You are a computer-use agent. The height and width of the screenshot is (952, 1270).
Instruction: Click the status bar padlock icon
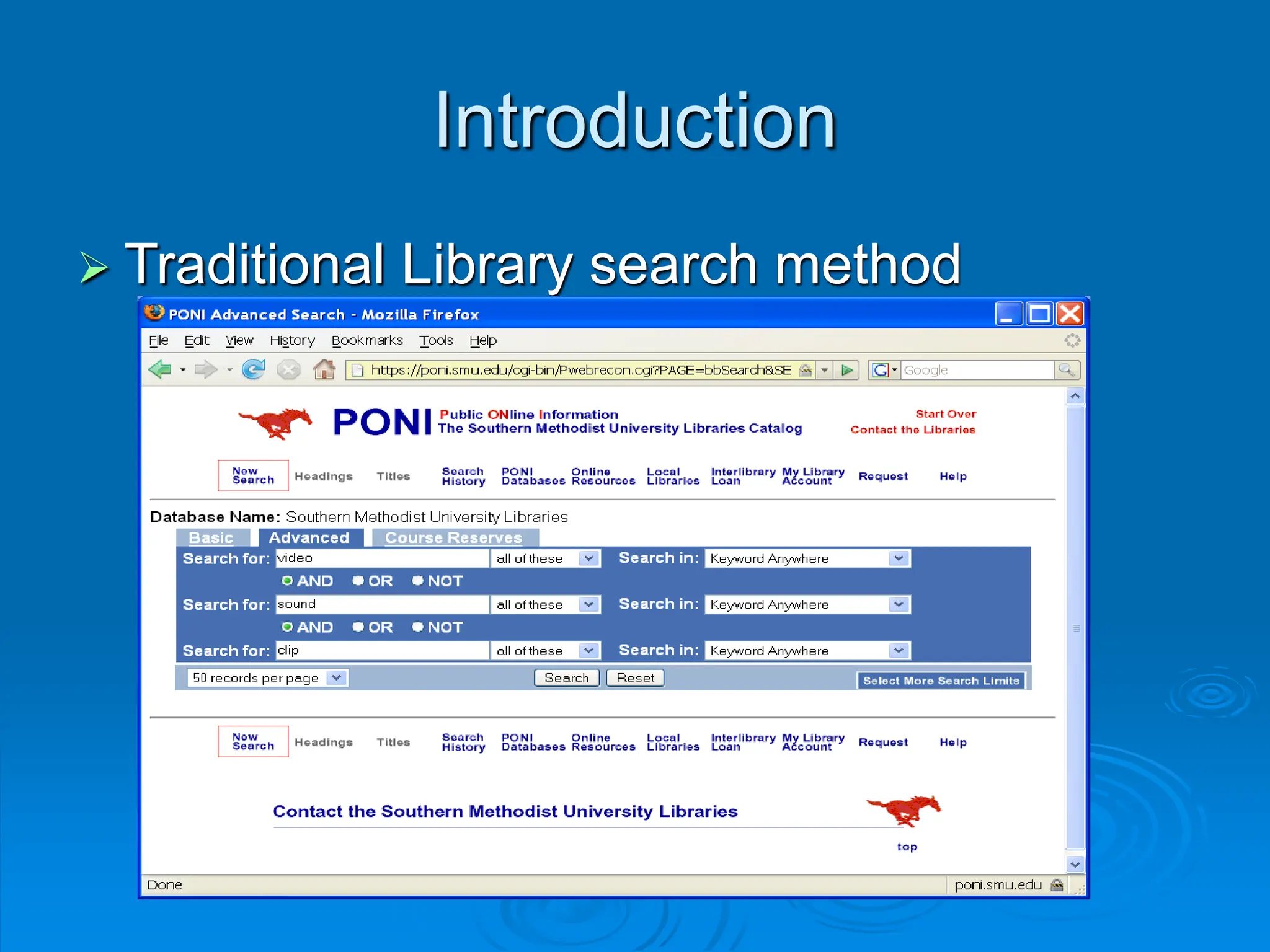click(1058, 885)
